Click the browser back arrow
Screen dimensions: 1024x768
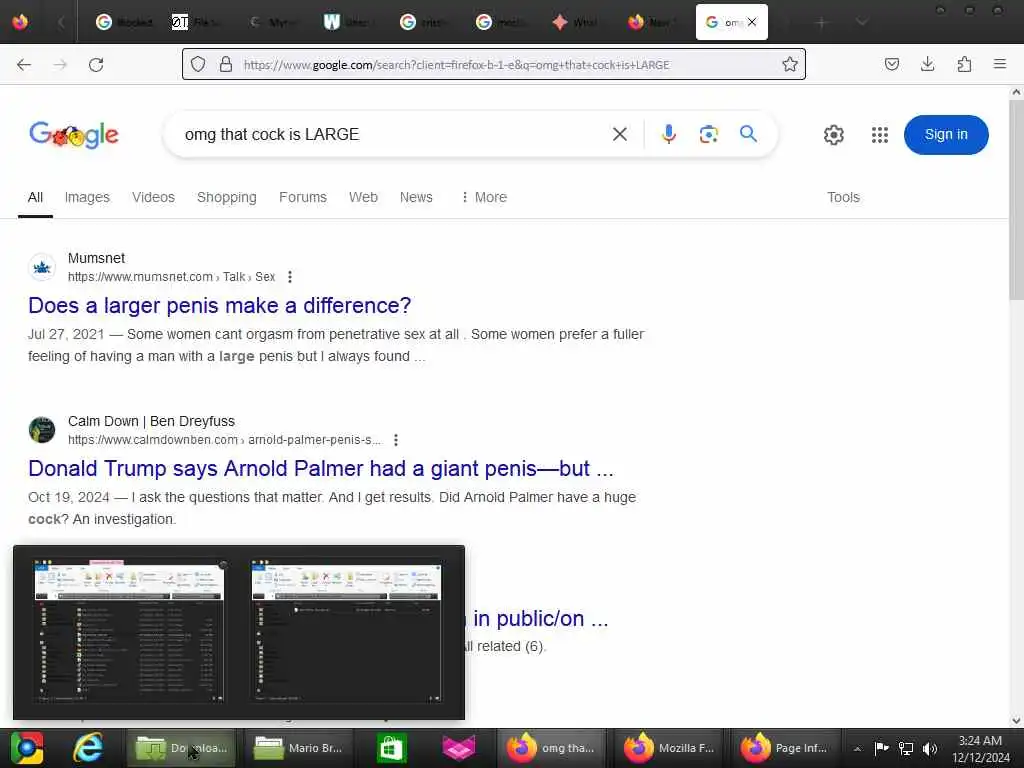tap(24, 65)
